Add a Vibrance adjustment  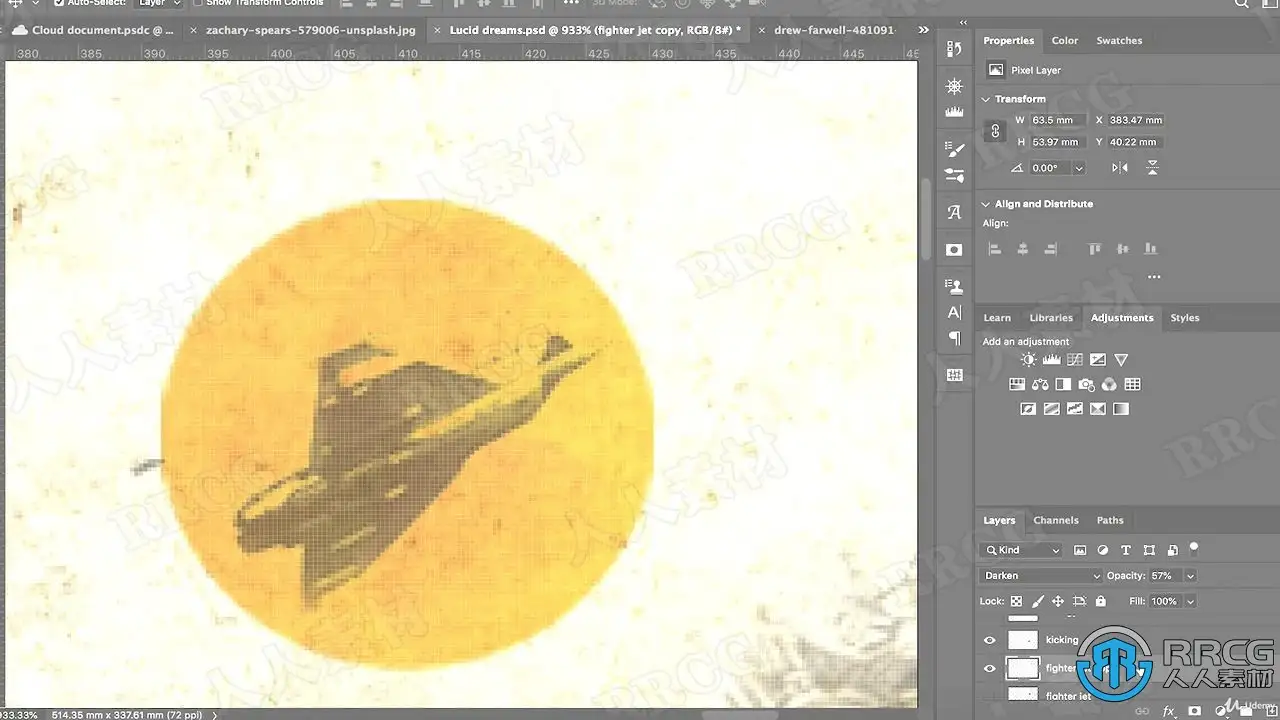click(x=1121, y=360)
